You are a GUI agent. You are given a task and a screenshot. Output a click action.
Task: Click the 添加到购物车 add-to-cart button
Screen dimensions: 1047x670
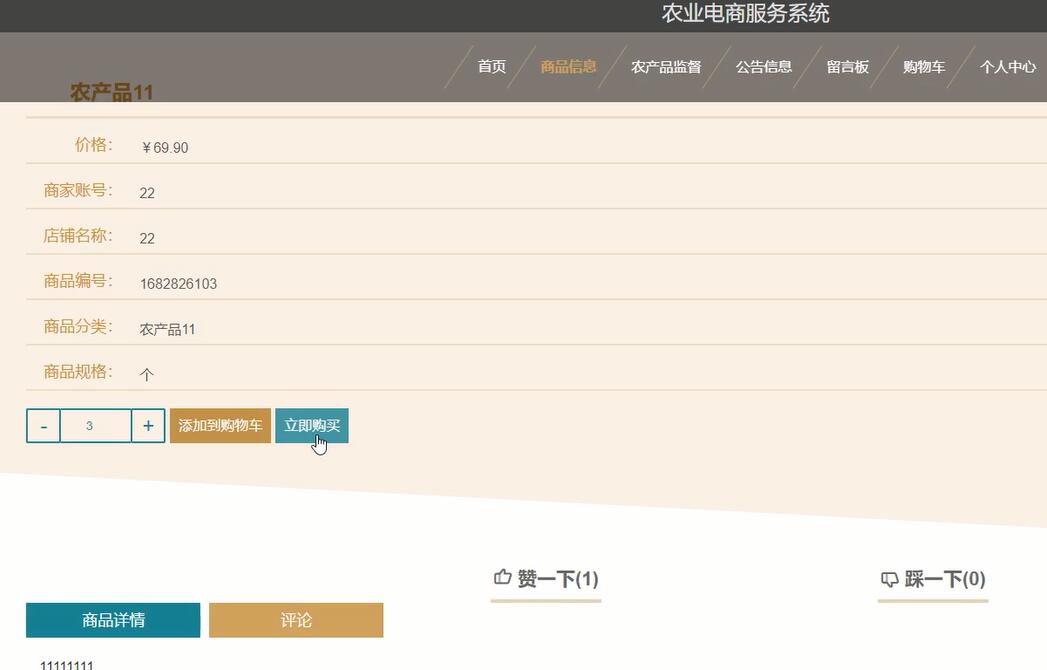pyautogui.click(x=220, y=425)
